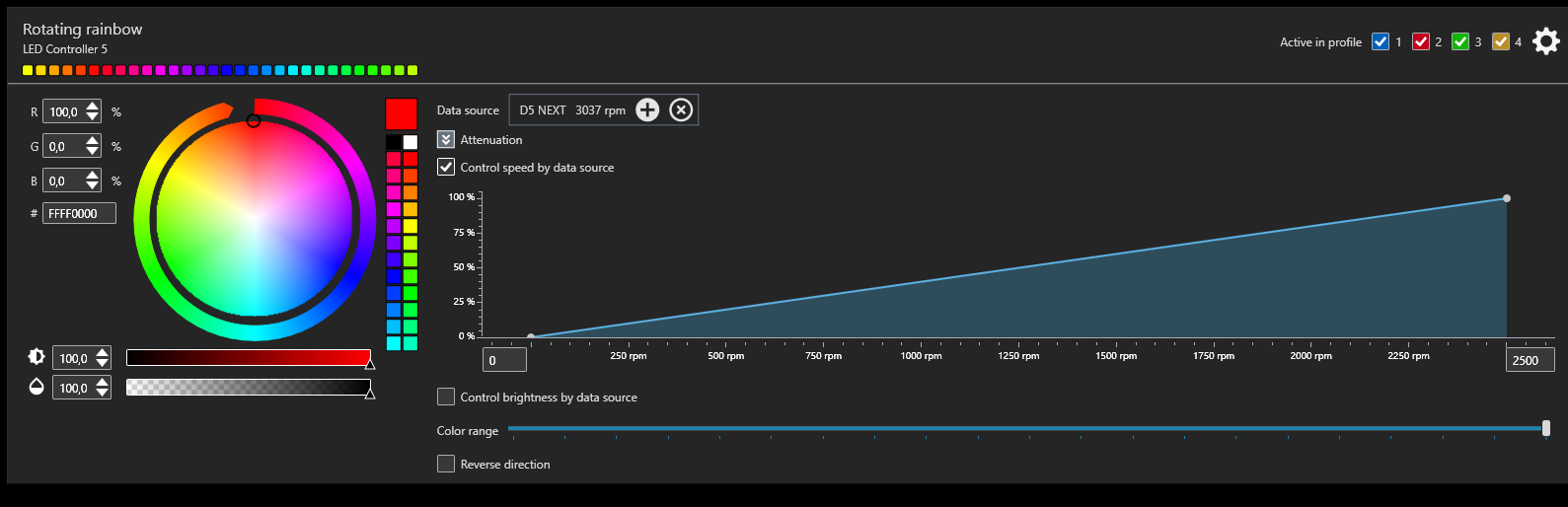Open the effect settings gear
This screenshot has height=507, width=1568.
(x=1545, y=41)
